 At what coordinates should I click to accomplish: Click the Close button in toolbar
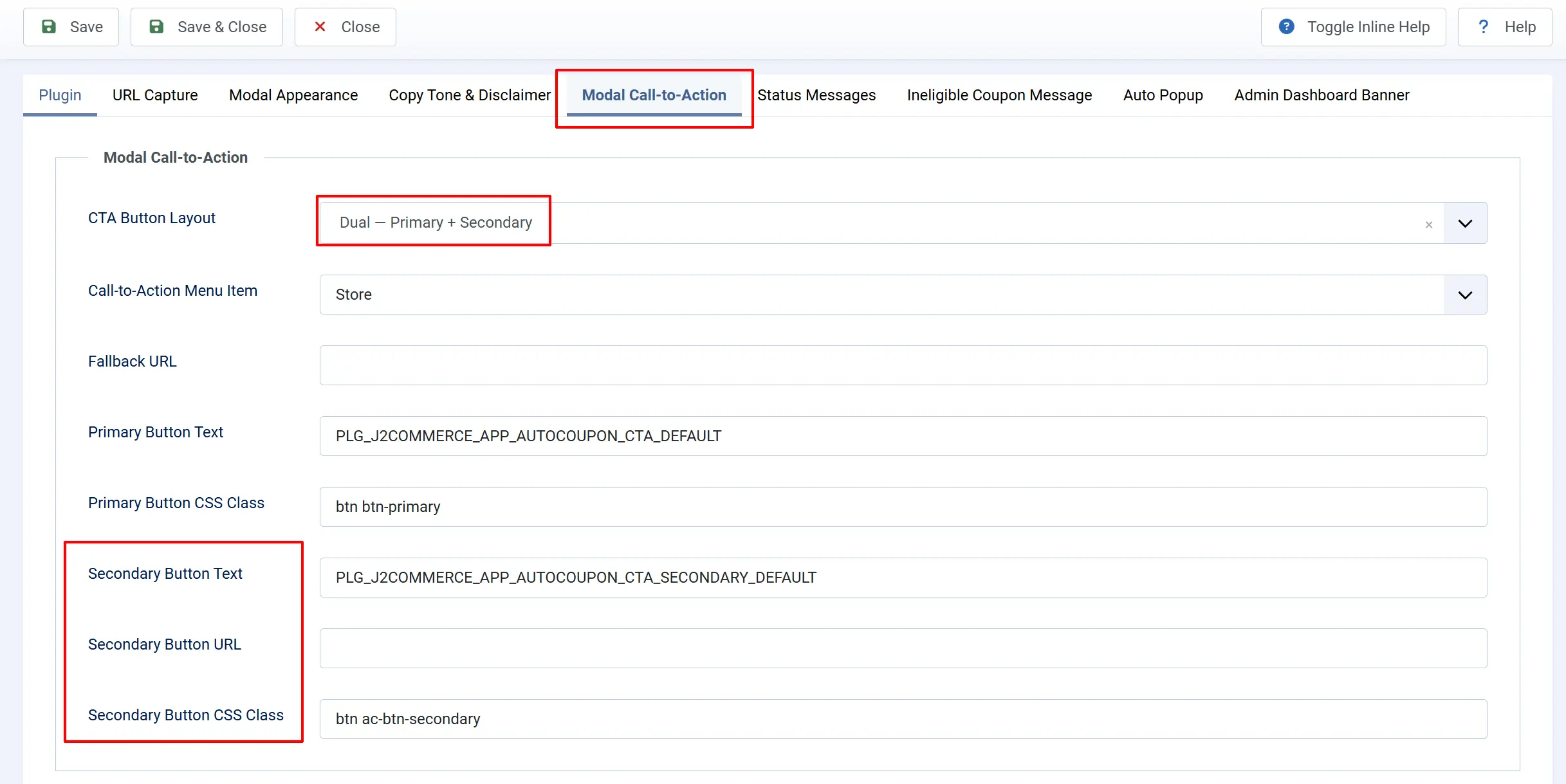pyautogui.click(x=345, y=27)
